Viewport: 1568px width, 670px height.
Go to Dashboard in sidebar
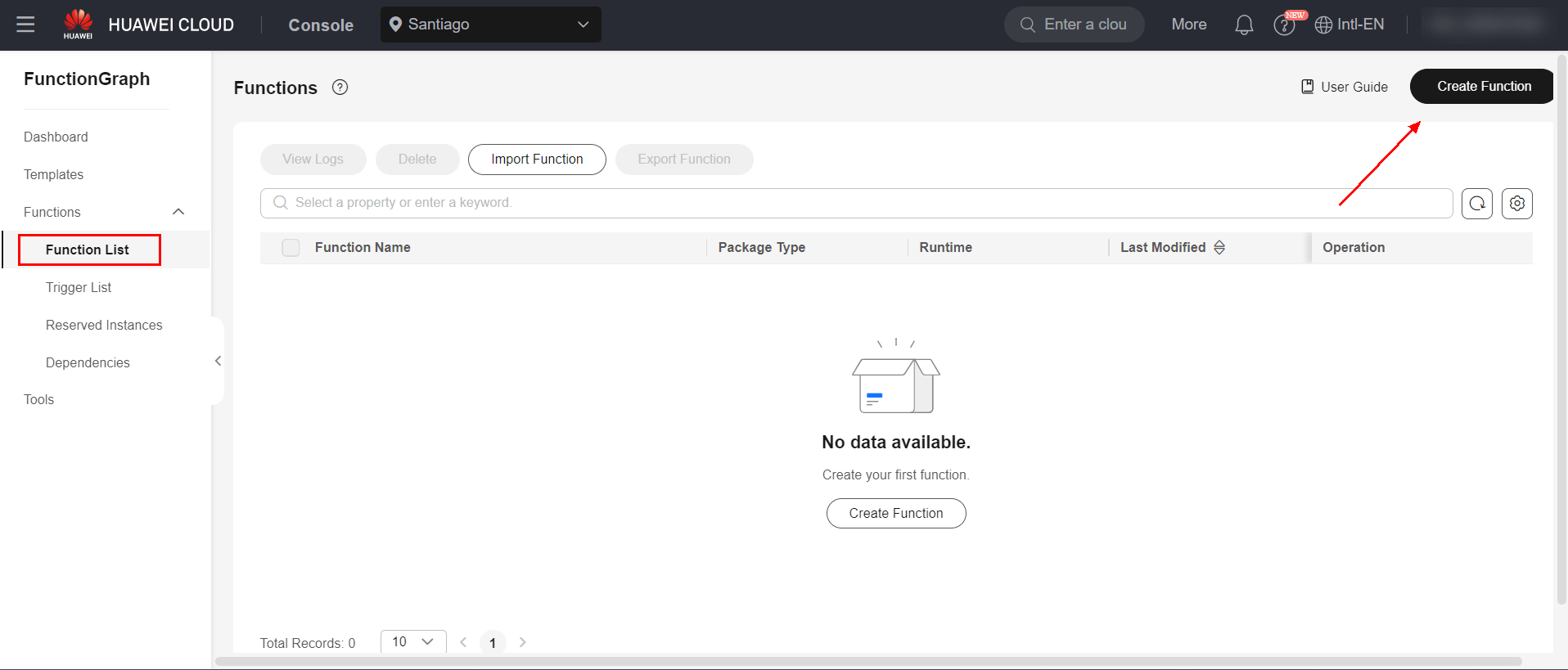(56, 137)
